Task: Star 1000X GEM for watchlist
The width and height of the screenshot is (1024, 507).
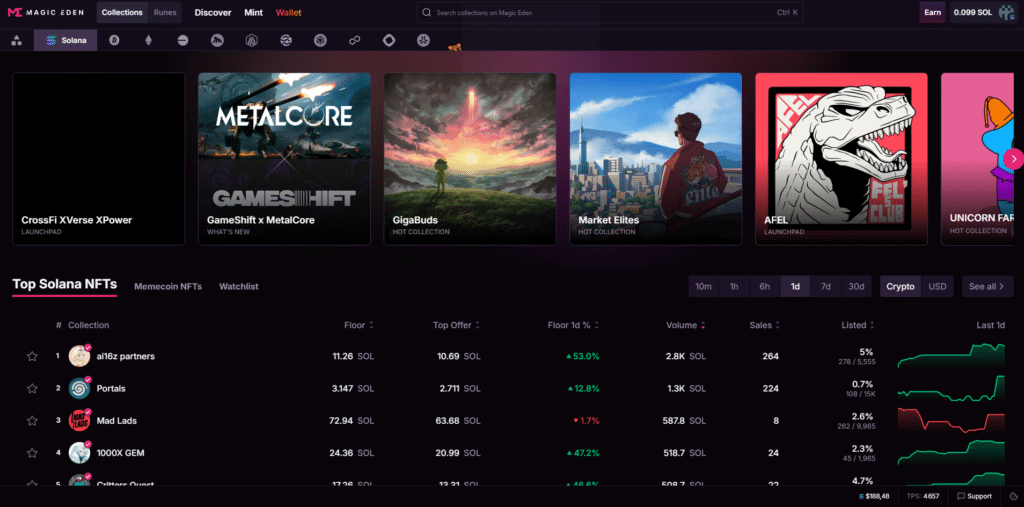Action: click(32, 452)
